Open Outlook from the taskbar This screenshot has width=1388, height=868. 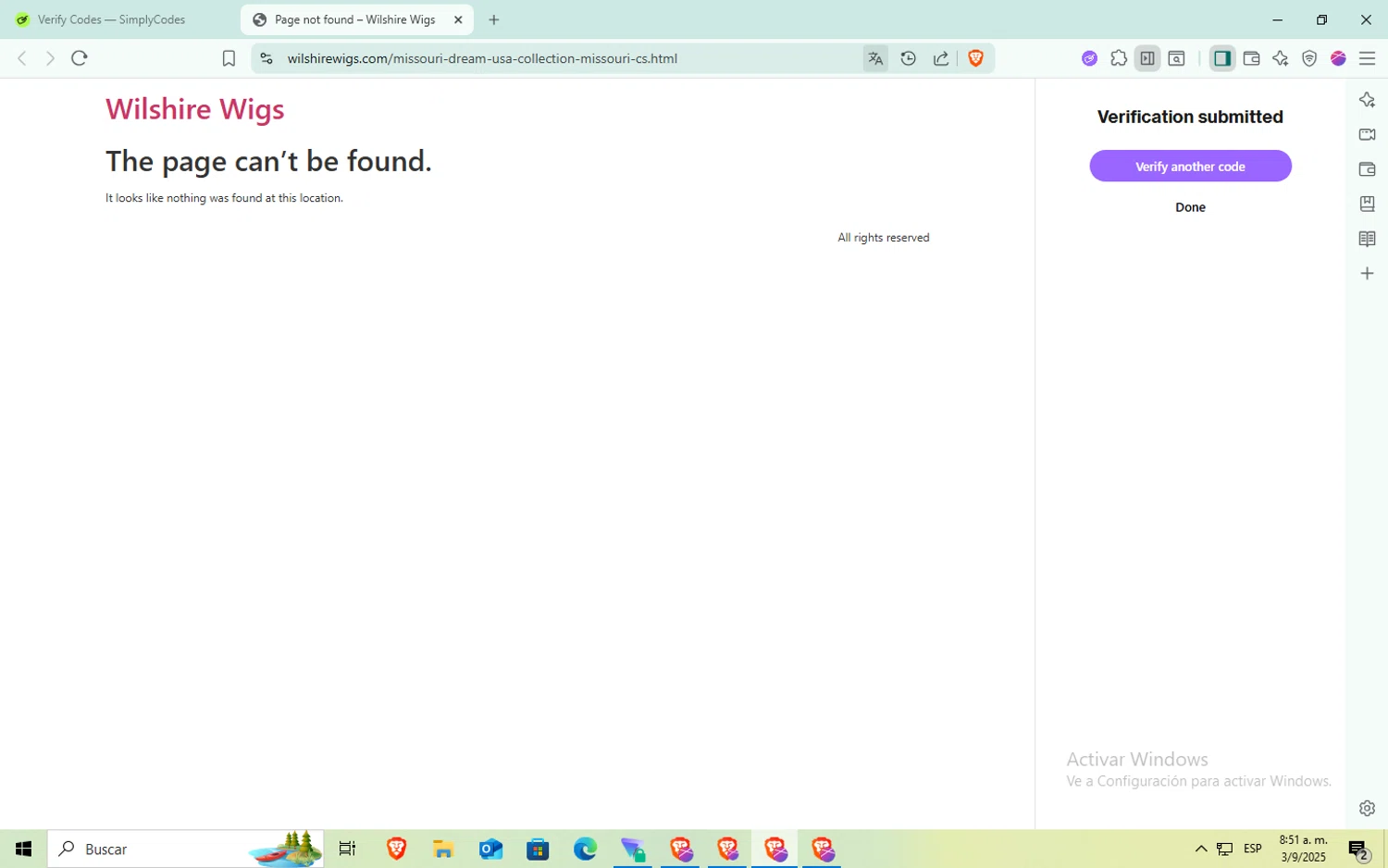coord(490,849)
